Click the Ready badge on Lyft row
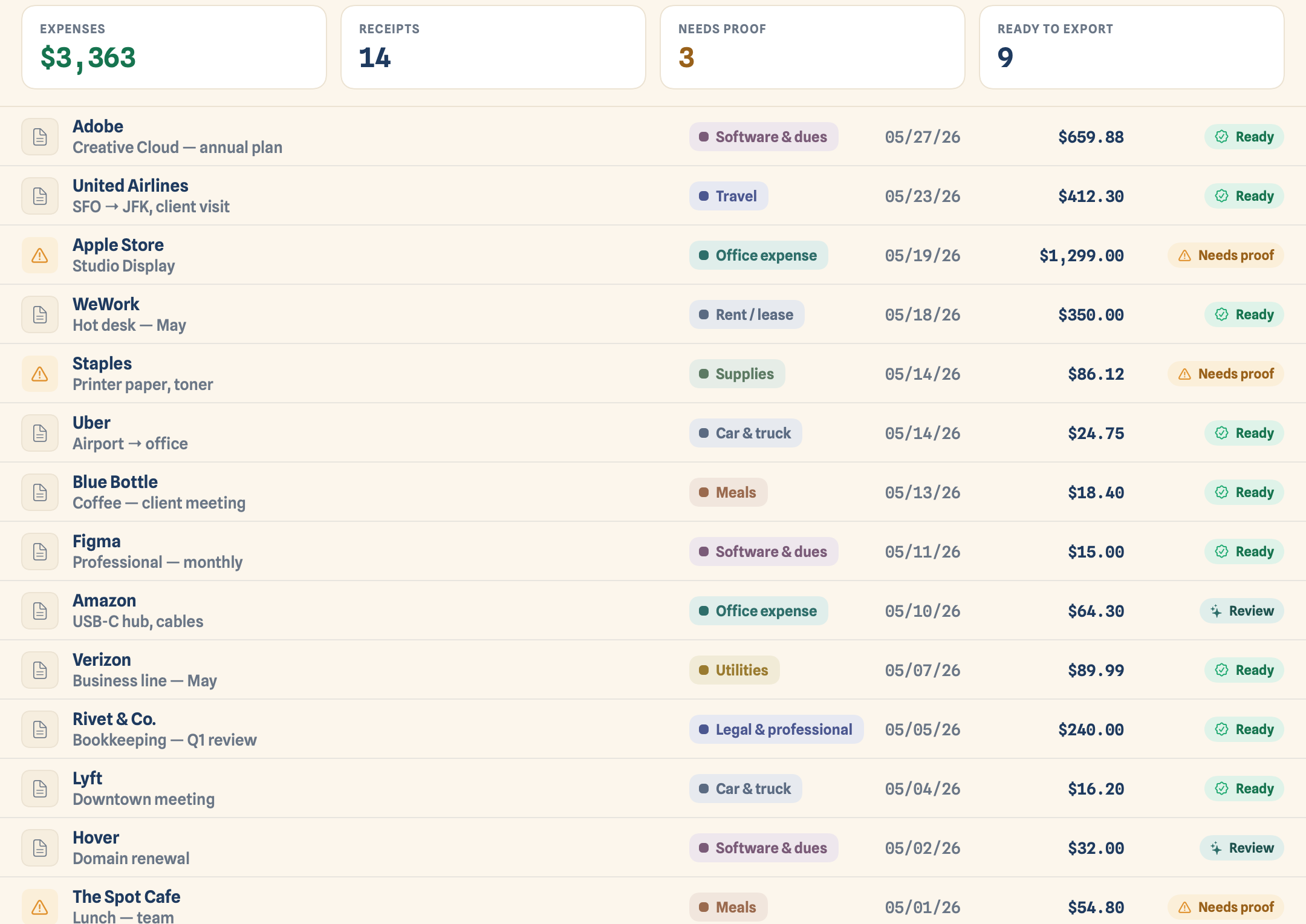This screenshot has width=1306, height=924. click(1244, 789)
